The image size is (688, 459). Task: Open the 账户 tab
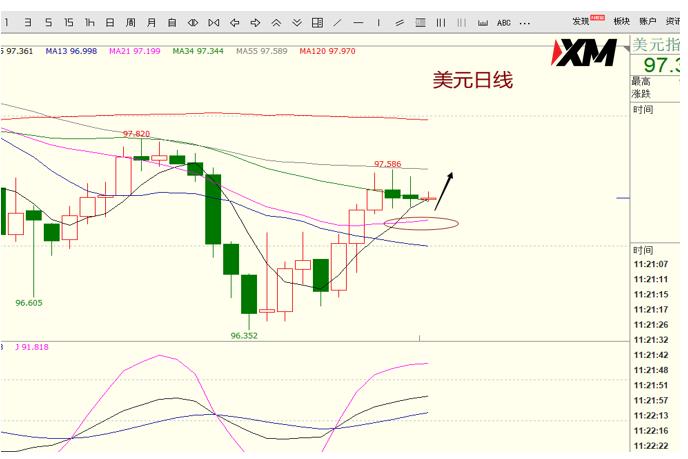point(647,21)
